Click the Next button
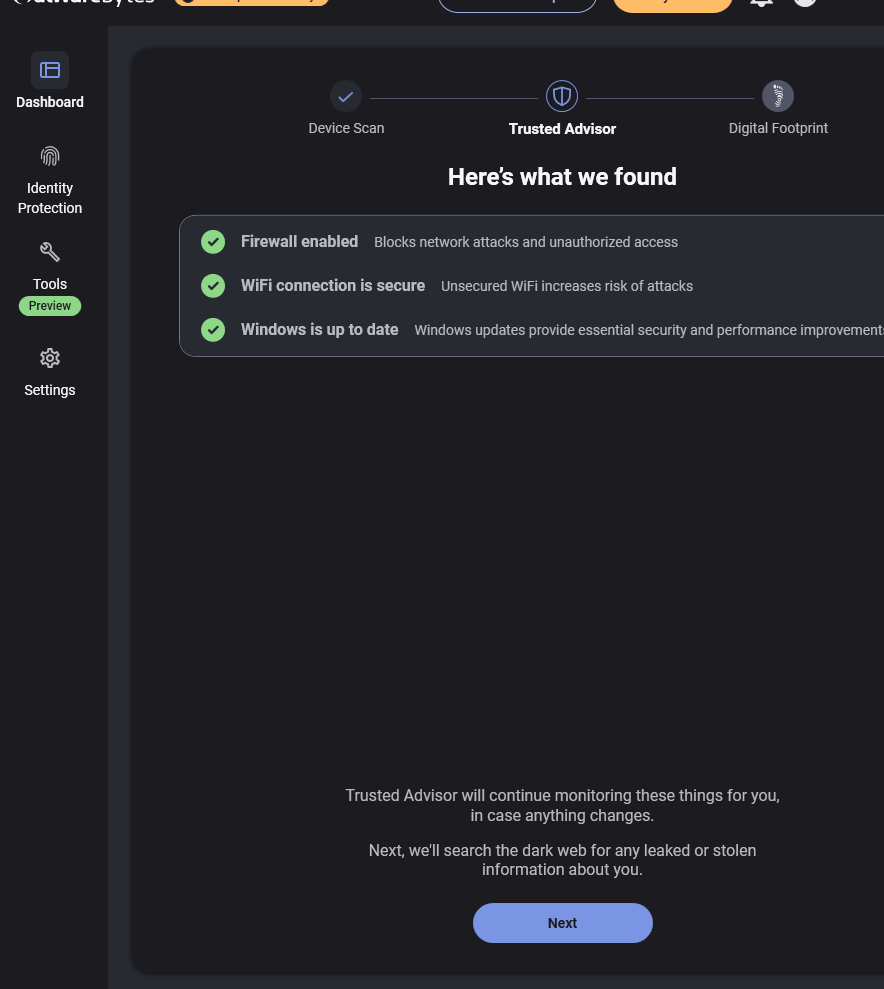 click(x=562, y=923)
